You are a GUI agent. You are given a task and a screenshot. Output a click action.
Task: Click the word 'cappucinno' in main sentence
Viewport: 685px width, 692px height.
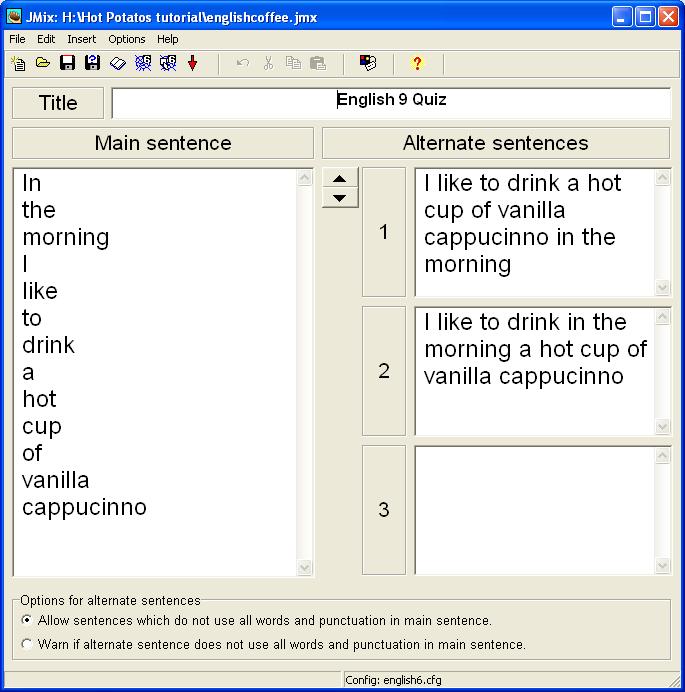(84, 508)
